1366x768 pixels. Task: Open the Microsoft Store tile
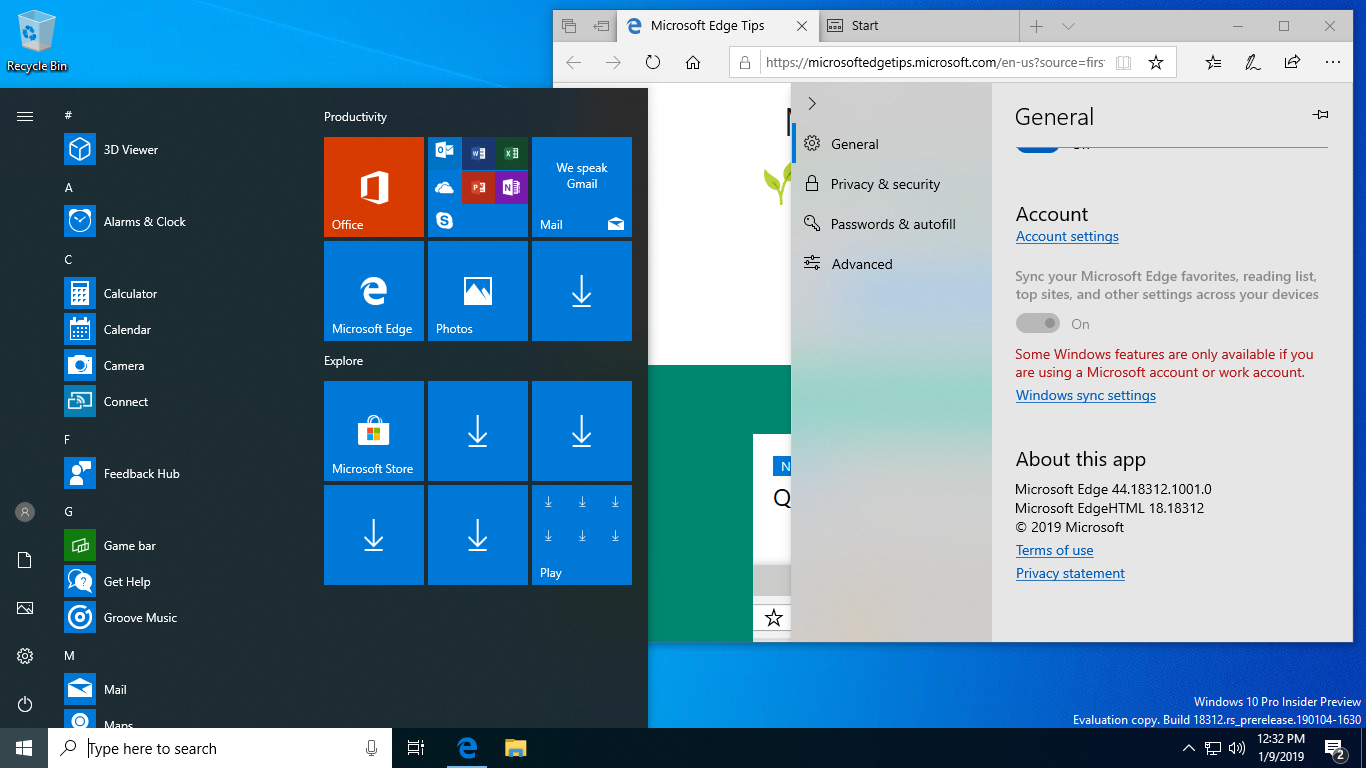pyautogui.click(x=374, y=431)
